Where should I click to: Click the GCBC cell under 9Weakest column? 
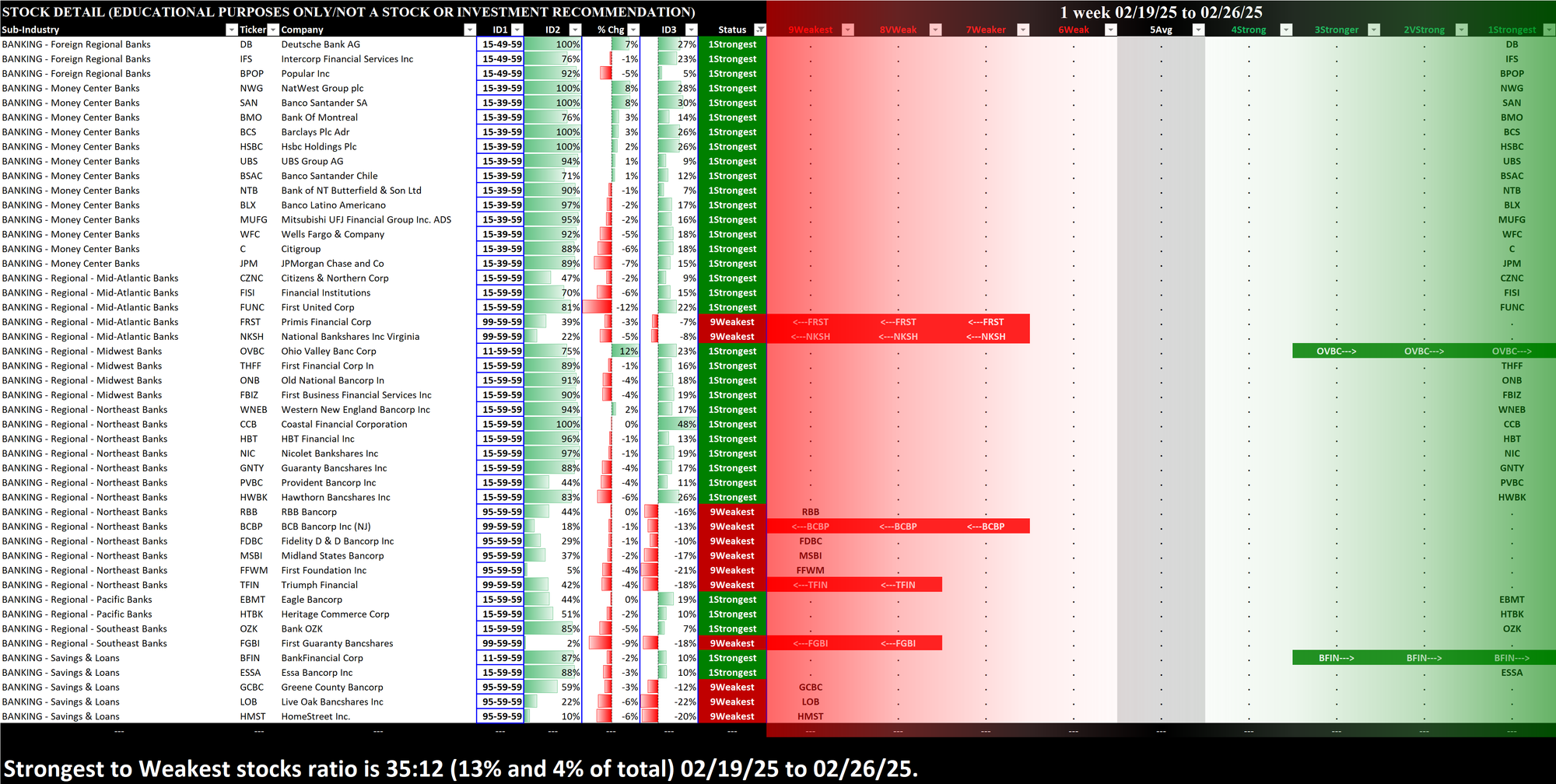[x=811, y=688]
